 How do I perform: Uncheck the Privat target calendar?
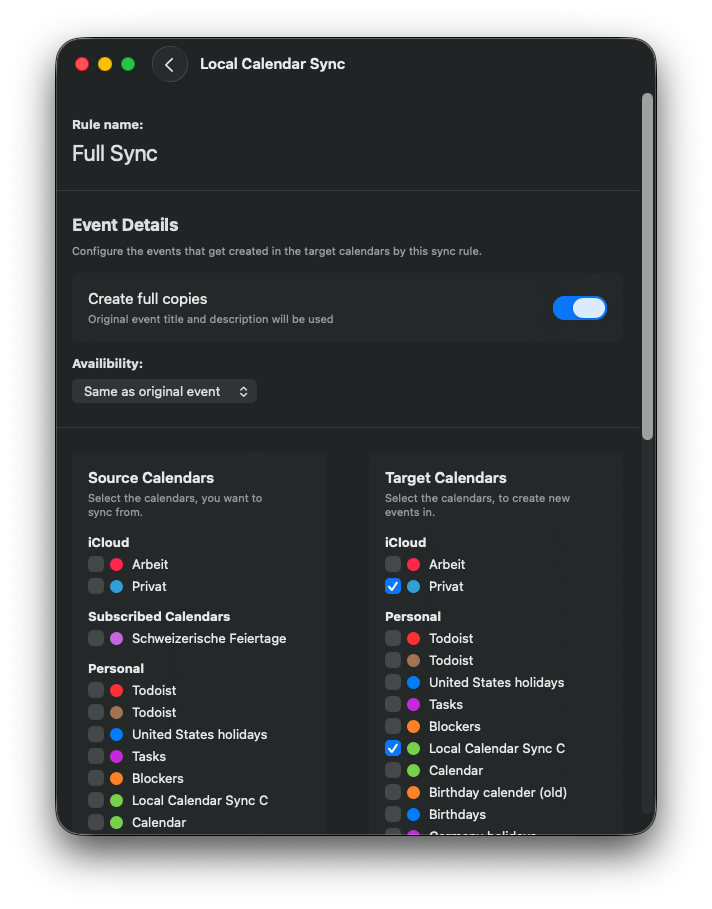tap(392, 586)
